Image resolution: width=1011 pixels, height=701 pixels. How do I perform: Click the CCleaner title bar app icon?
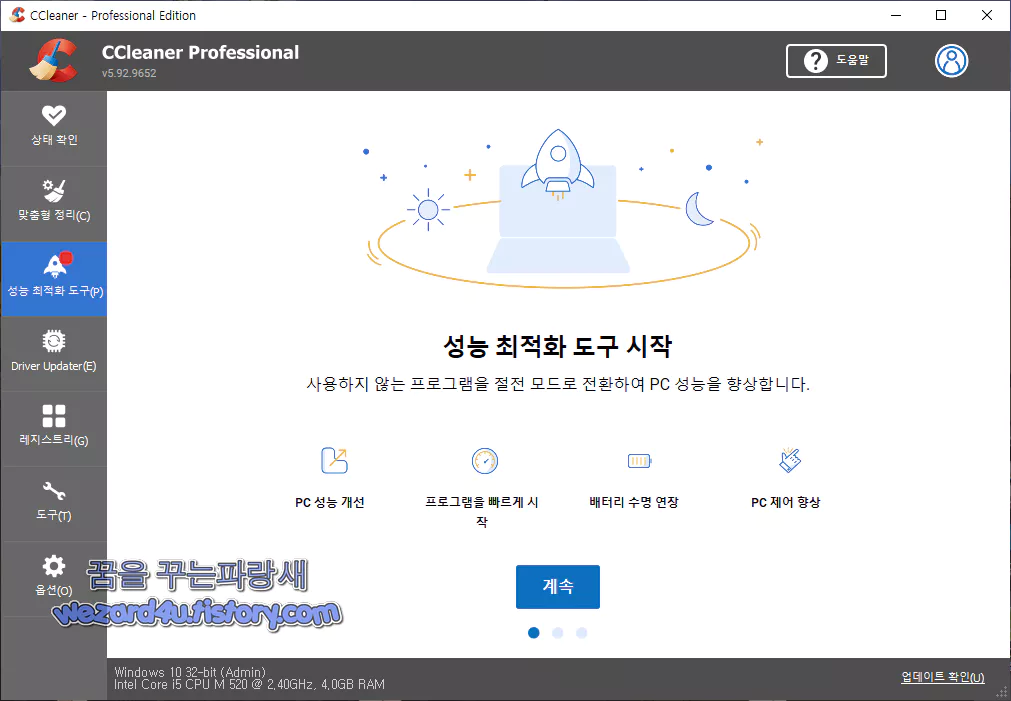pos(17,15)
